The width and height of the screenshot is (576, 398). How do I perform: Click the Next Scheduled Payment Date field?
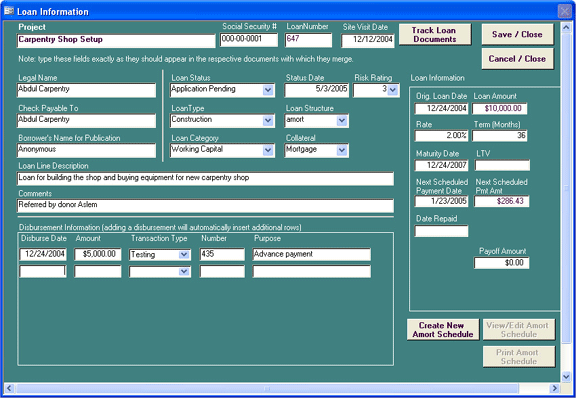click(x=441, y=201)
